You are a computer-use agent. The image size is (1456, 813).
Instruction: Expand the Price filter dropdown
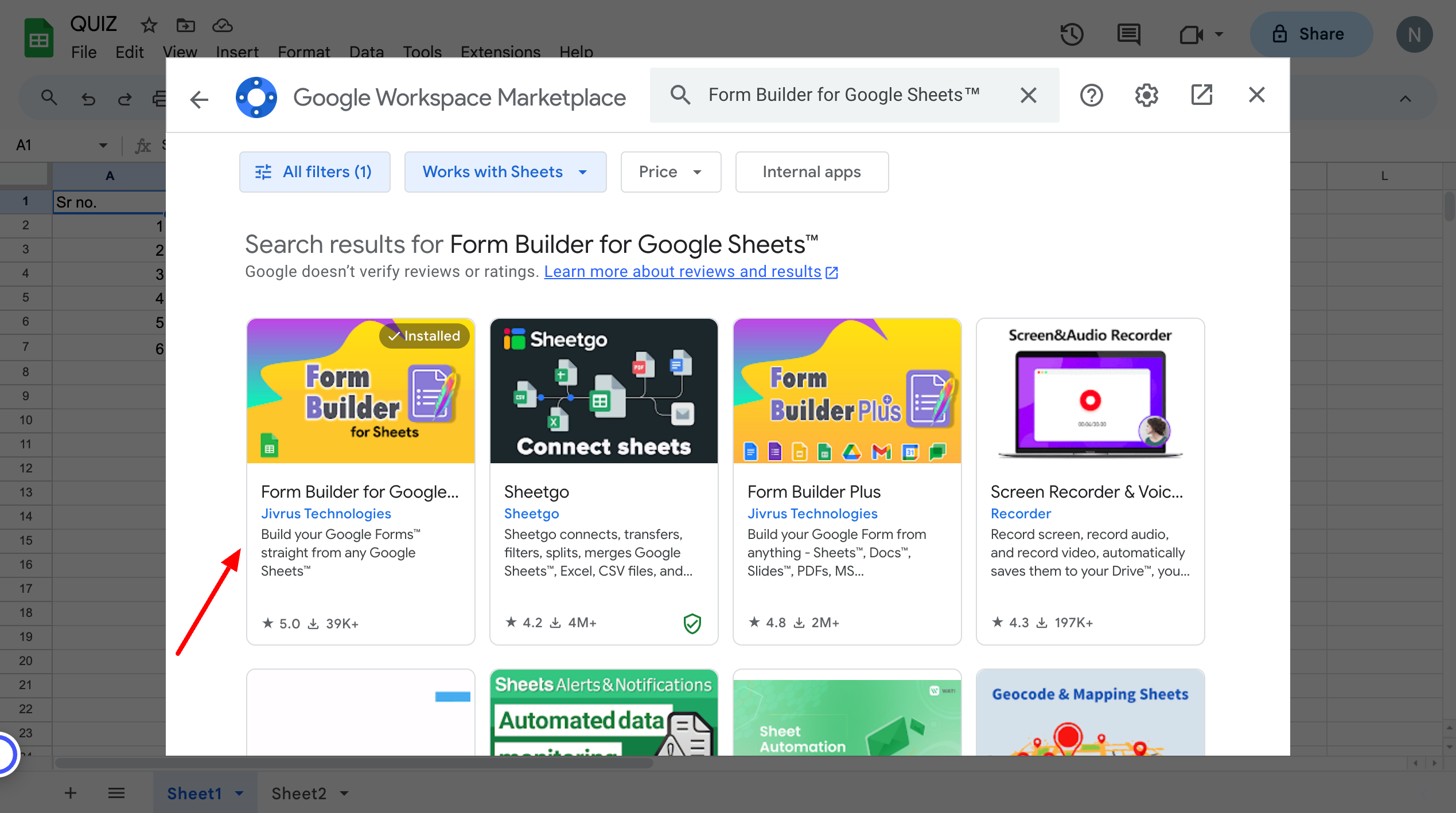[x=670, y=172]
